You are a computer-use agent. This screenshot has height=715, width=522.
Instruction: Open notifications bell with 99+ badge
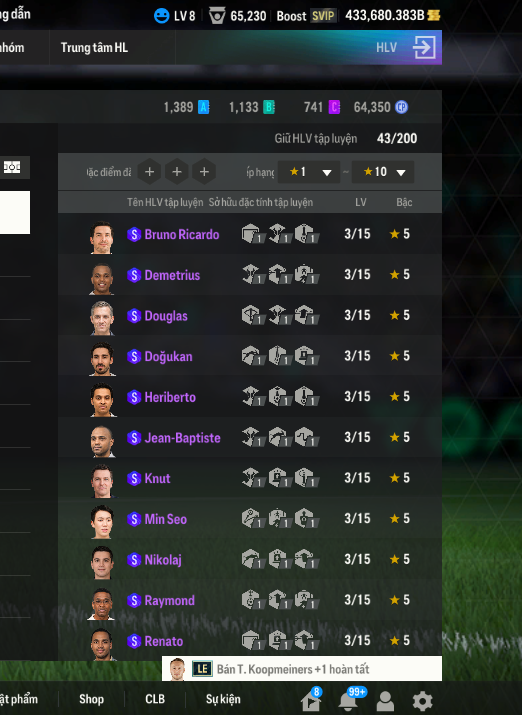pyautogui.click(x=349, y=699)
